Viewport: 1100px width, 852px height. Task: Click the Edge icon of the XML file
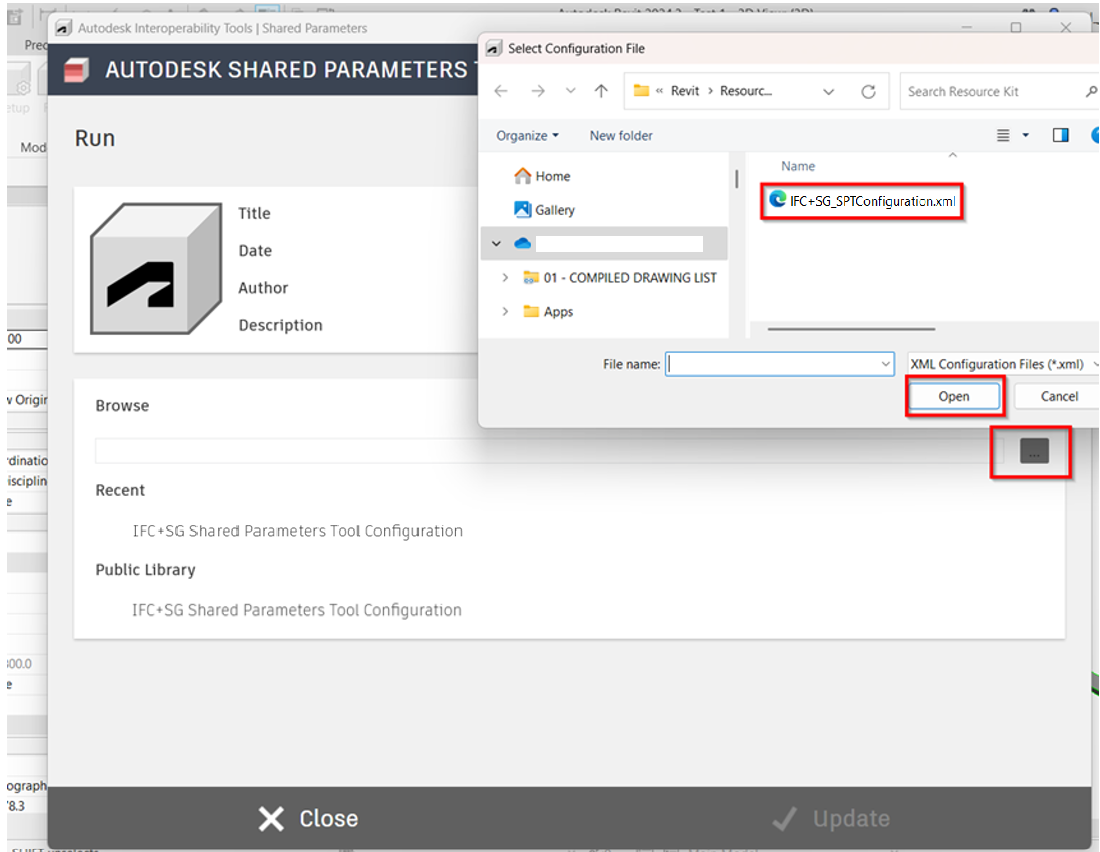[x=777, y=199]
